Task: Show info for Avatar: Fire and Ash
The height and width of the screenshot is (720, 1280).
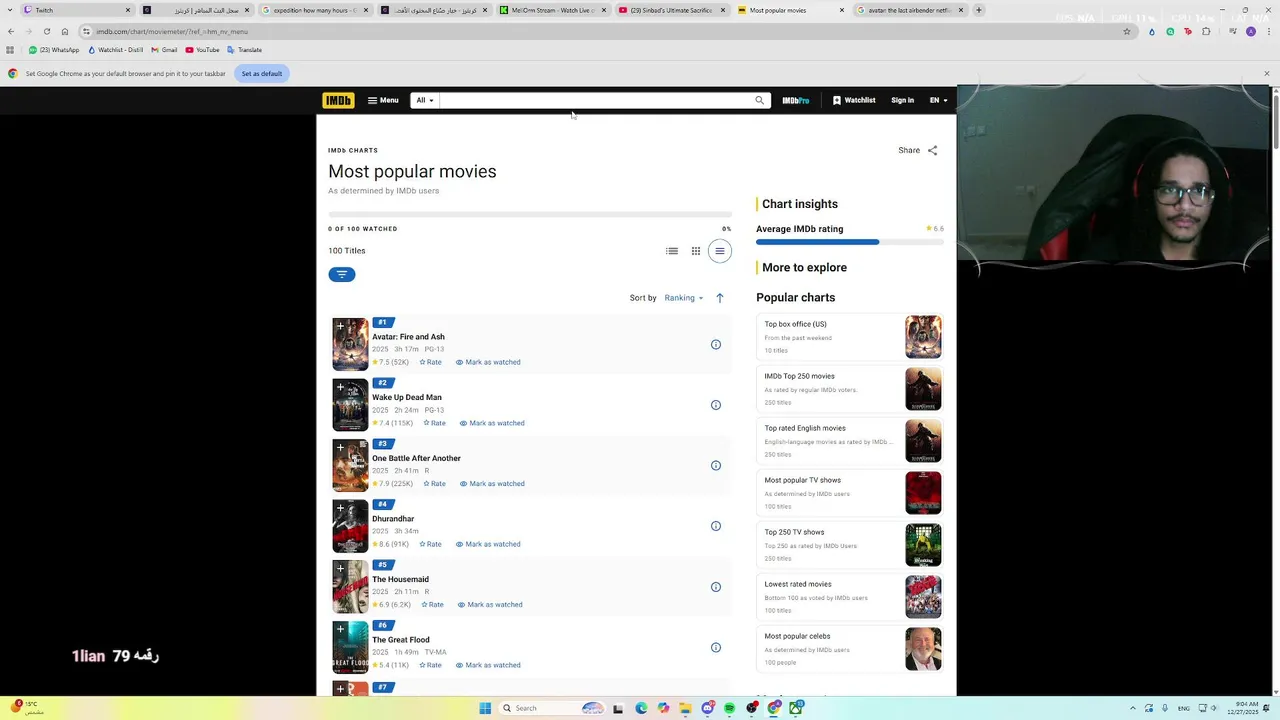Action: pyautogui.click(x=716, y=344)
